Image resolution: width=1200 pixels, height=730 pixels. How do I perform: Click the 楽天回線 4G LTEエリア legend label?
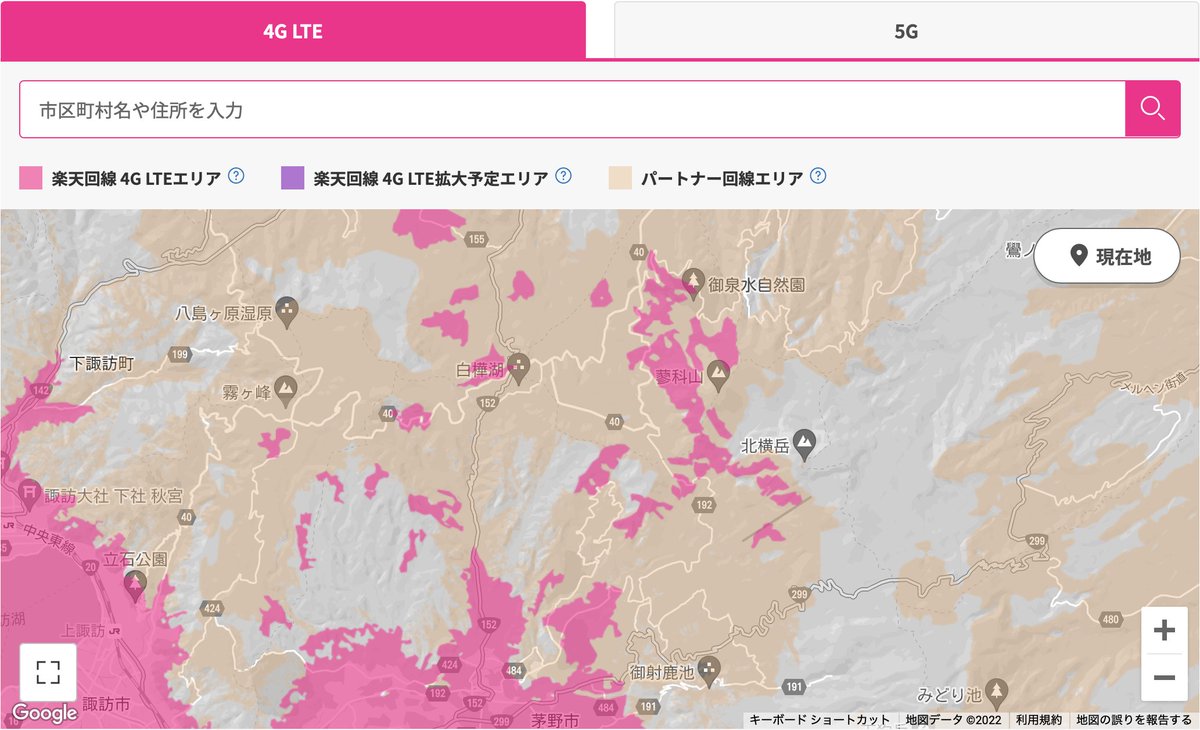click(x=137, y=178)
